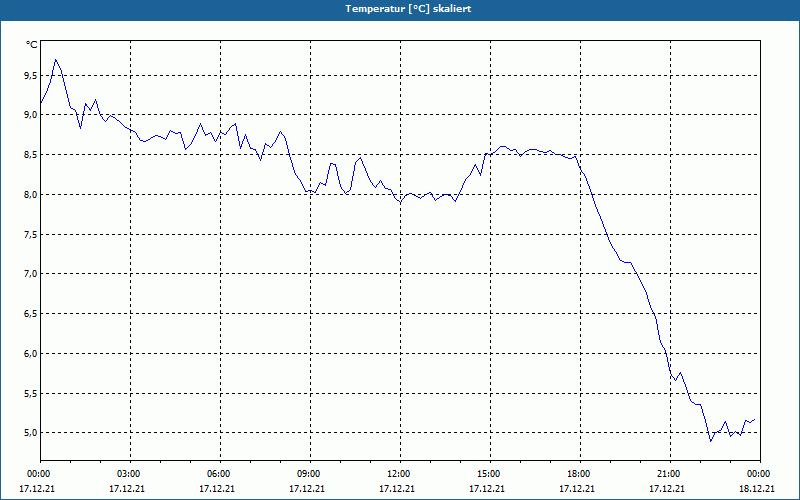Click the title 'Temperatur [°C] skaliert'

click(x=408, y=9)
